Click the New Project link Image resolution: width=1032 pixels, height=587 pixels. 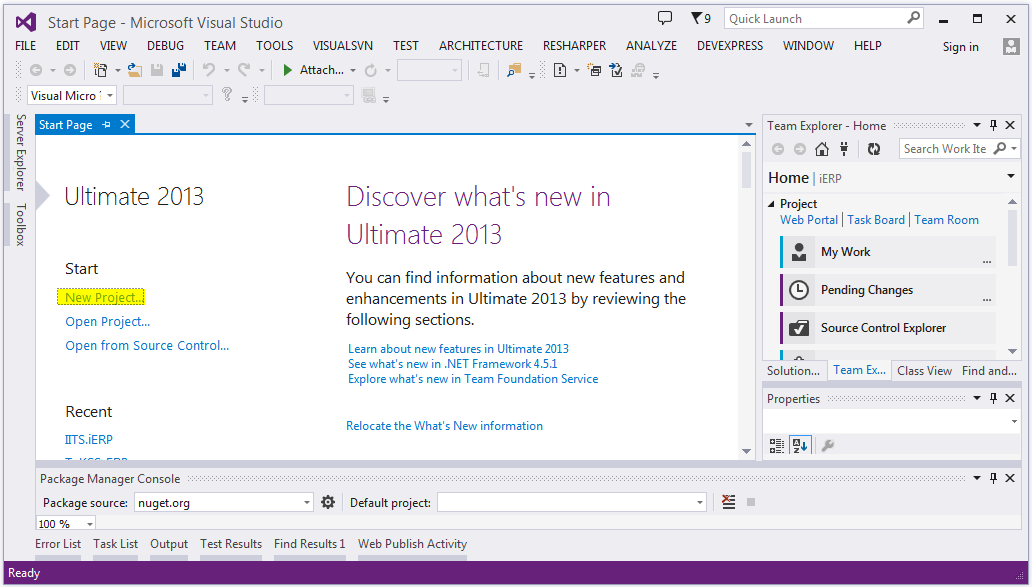pos(101,297)
